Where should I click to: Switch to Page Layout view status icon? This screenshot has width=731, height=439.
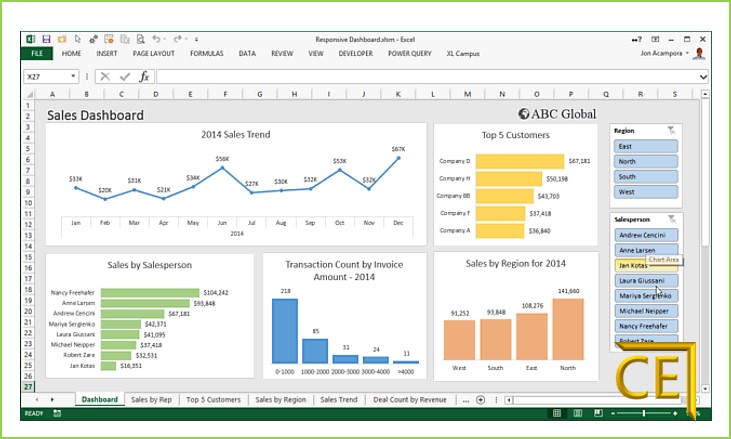[578, 413]
